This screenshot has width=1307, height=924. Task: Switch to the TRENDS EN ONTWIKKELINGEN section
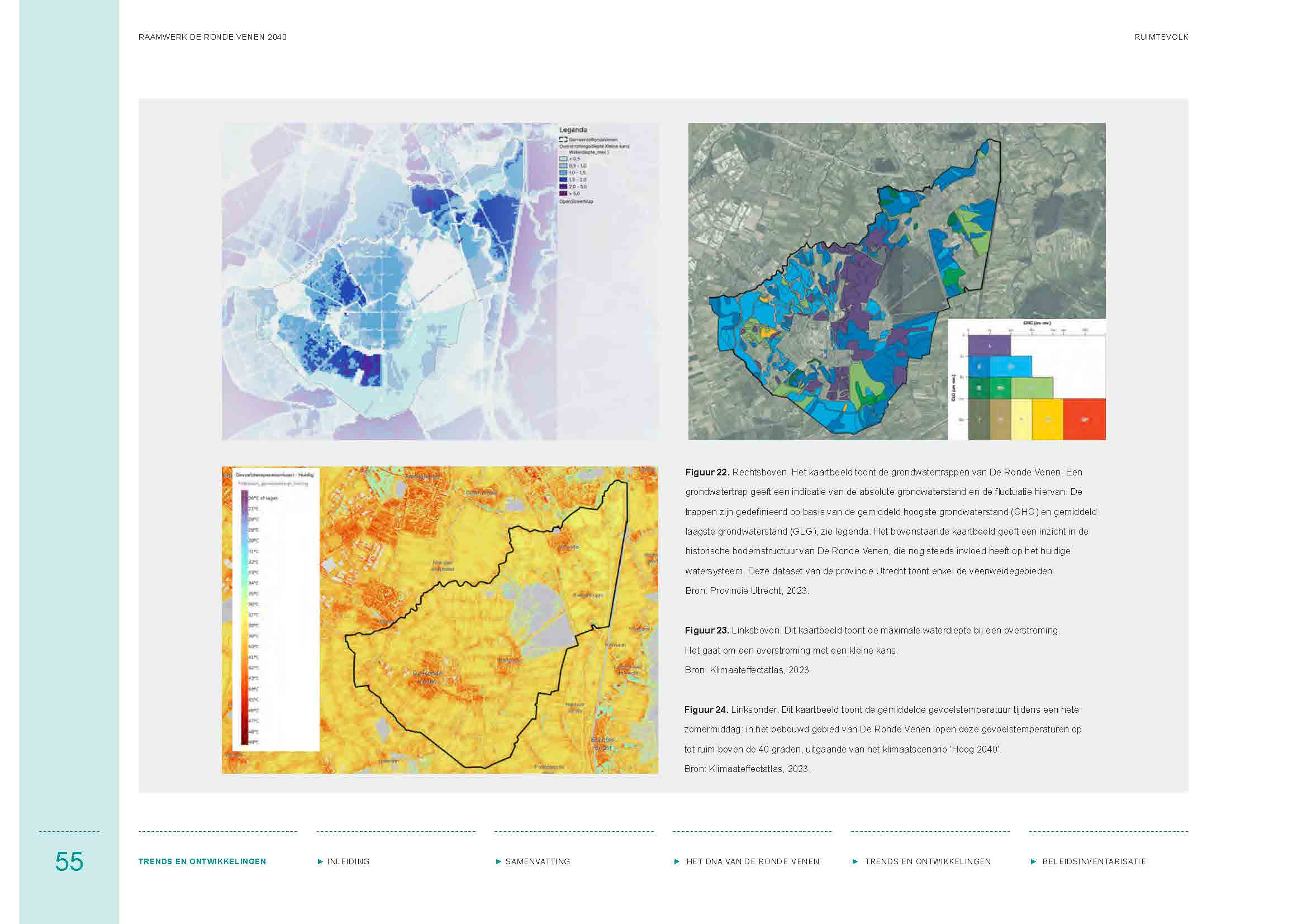929,862
